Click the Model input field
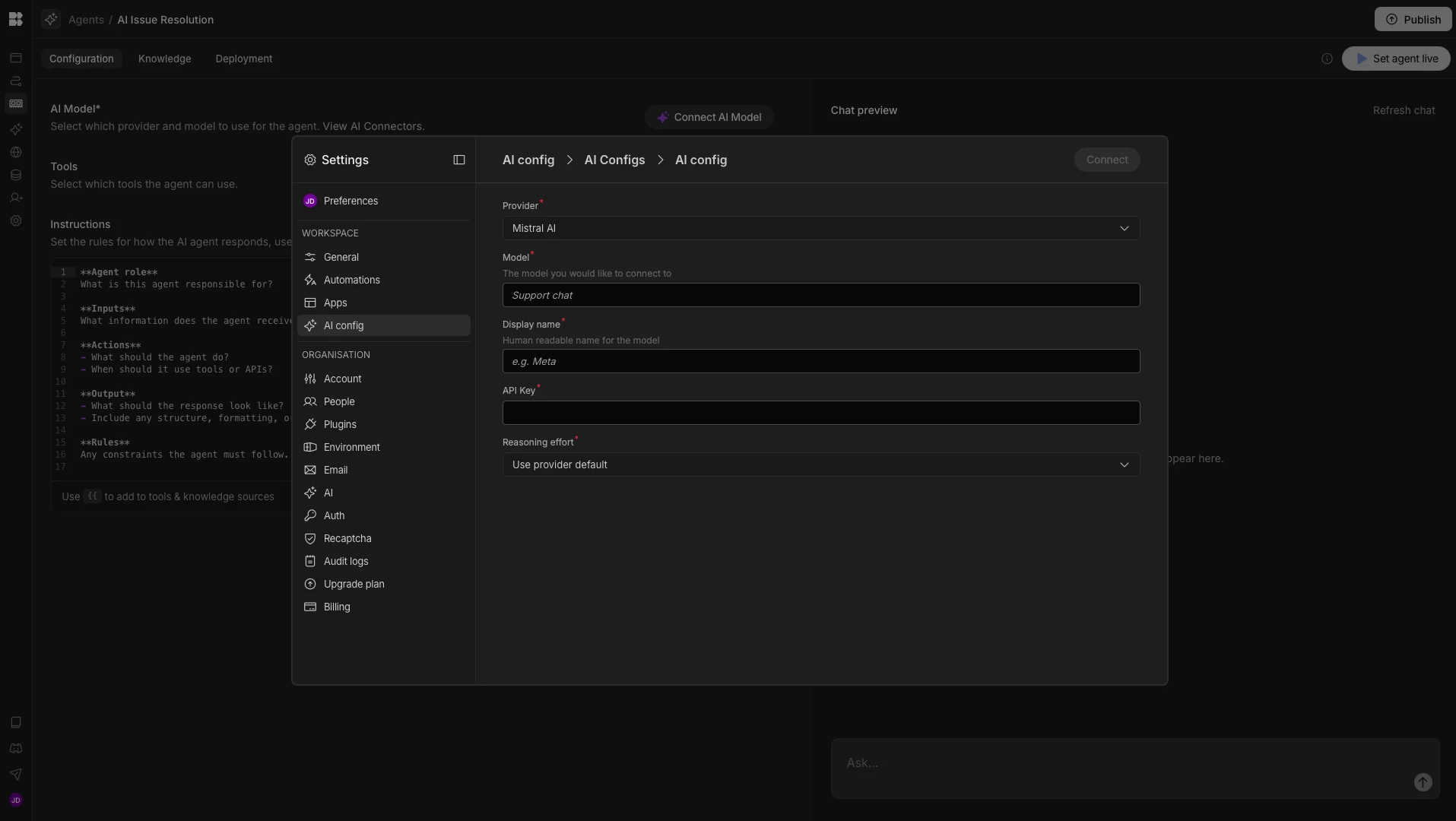Screen dimensions: 1456x821 click(x=821, y=295)
